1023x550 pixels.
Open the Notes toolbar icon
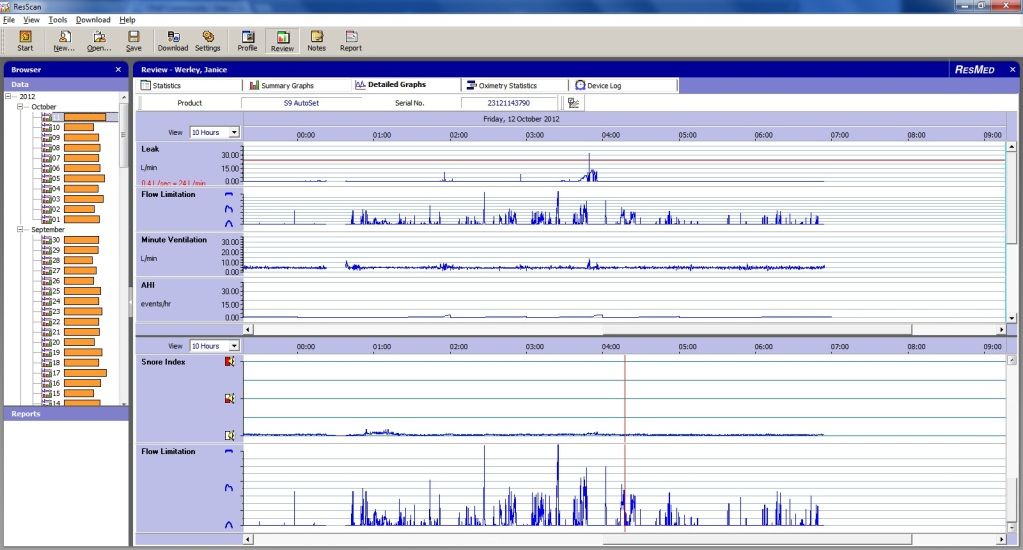[x=316, y=40]
